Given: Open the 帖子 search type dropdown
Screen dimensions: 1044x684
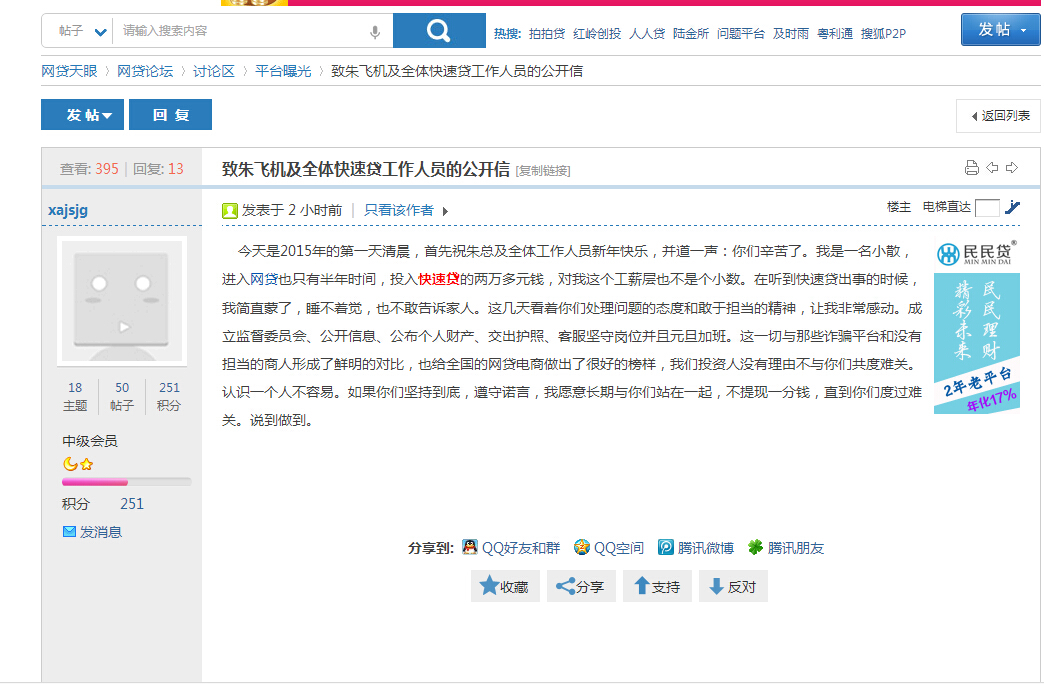Looking at the screenshot, I should coord(81,31).
